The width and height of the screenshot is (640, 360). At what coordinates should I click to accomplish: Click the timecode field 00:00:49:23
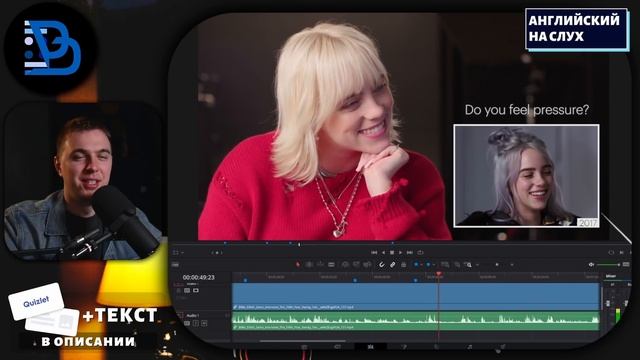[x=198, y=278]
